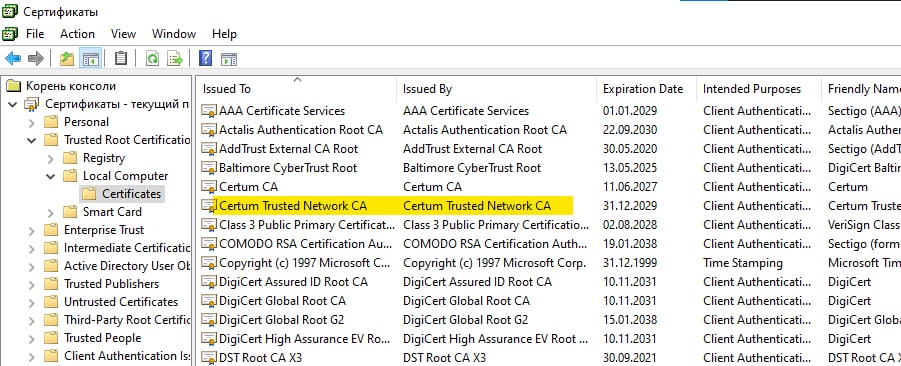Expand the Trusted People node
The height and width of the screenshot is (366, 901).
coord(32,338)
